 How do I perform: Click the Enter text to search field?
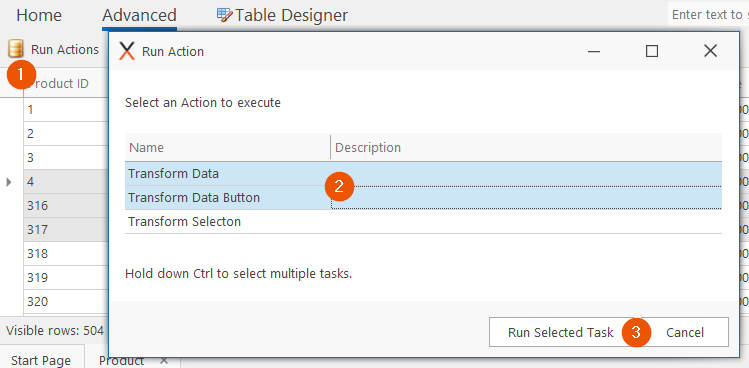(709, 15)
